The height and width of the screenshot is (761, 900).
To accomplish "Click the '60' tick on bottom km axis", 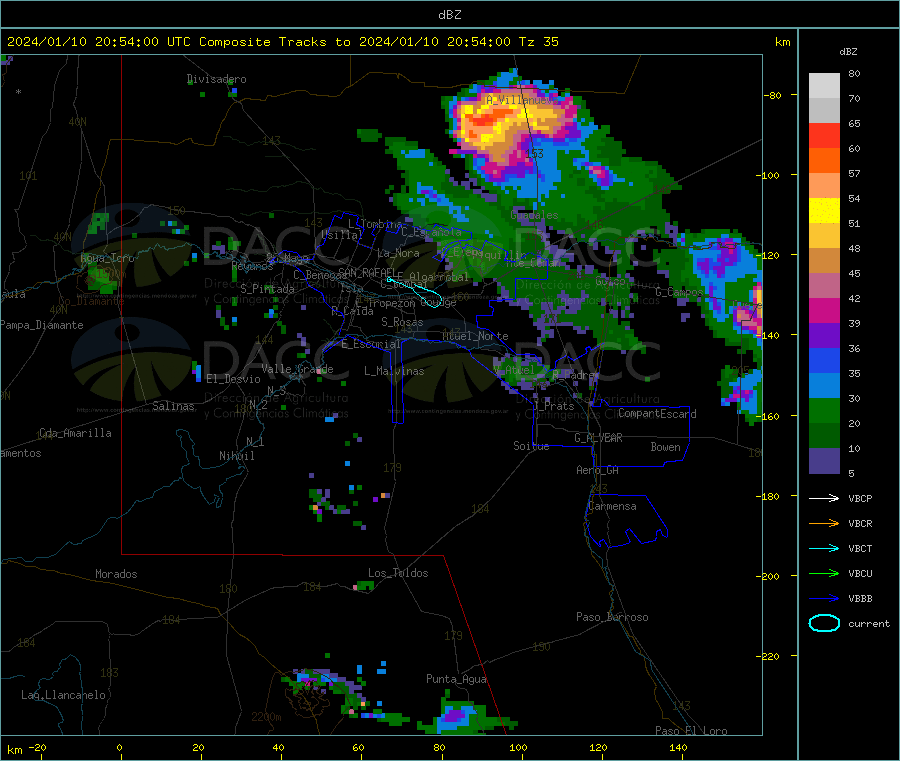I will 358,747.
